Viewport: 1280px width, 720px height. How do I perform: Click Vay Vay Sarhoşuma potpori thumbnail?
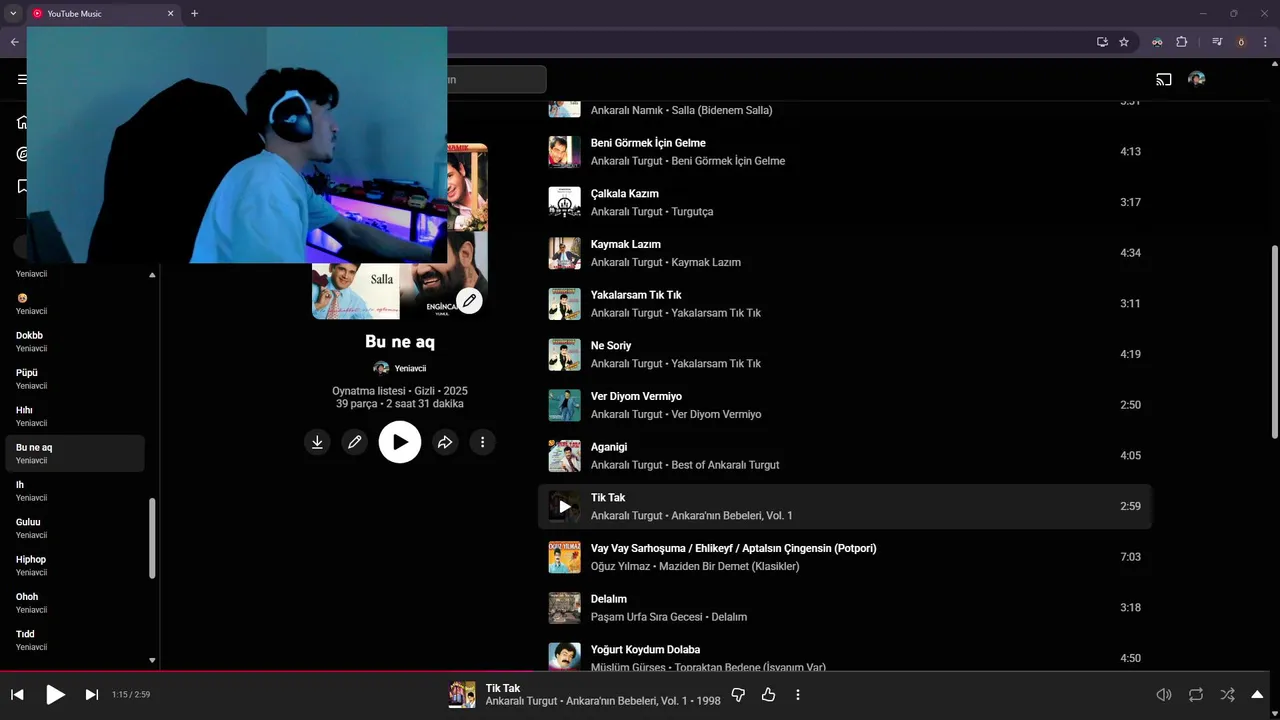(564, 557)
